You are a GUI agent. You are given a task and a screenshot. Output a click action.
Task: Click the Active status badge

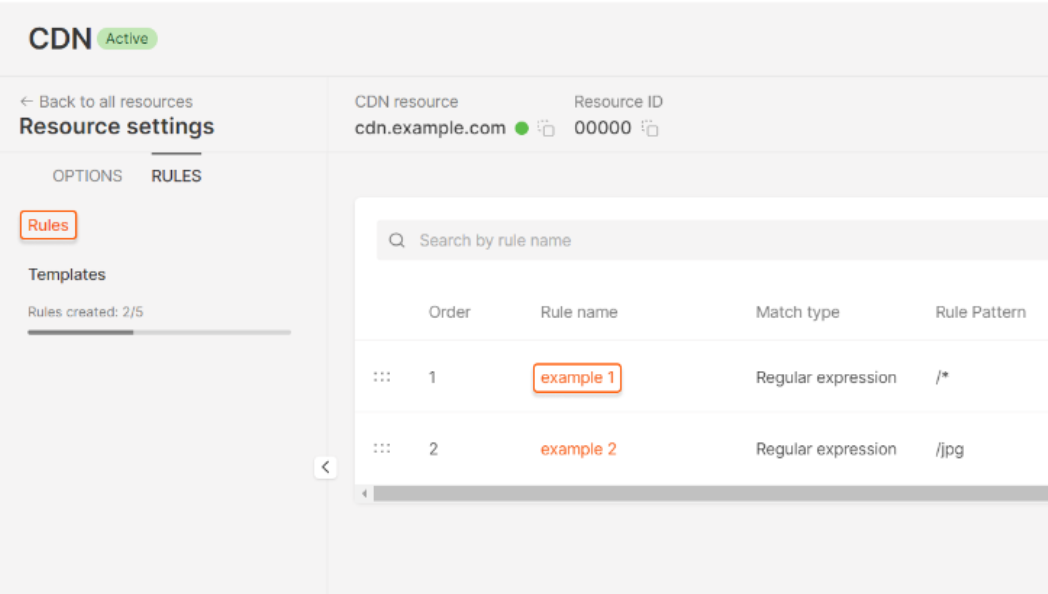127,39
